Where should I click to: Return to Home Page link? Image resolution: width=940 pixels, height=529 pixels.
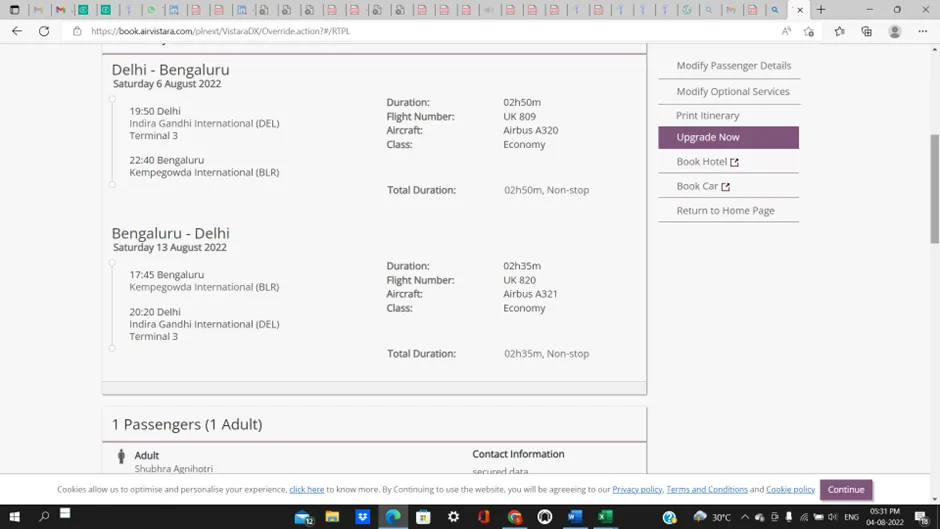click(x=725, y=211)
